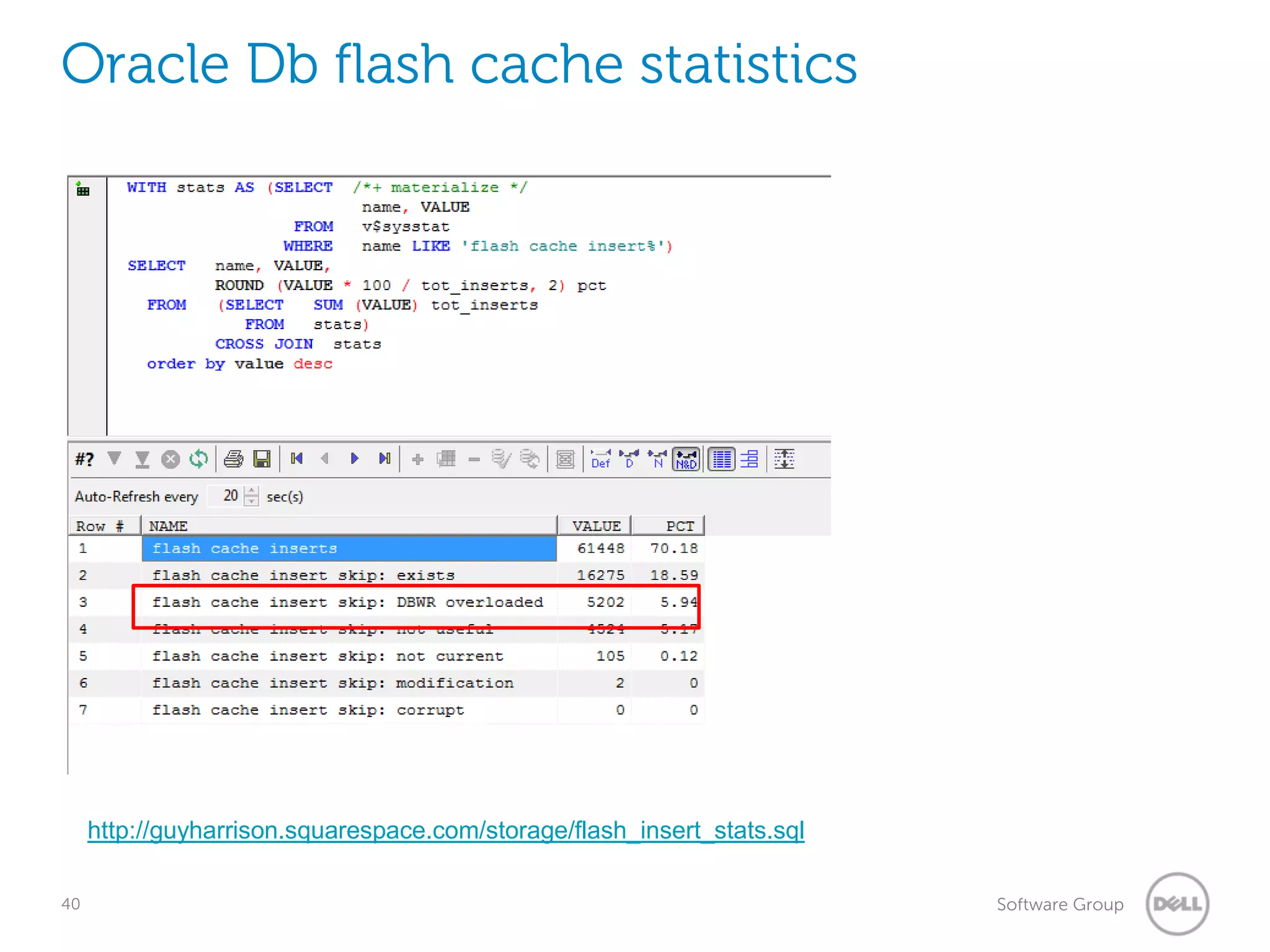Click the PCT value 70.18
Image resolution: width=1270 pixels, height=952 pixels.
[x=674, y=549]
